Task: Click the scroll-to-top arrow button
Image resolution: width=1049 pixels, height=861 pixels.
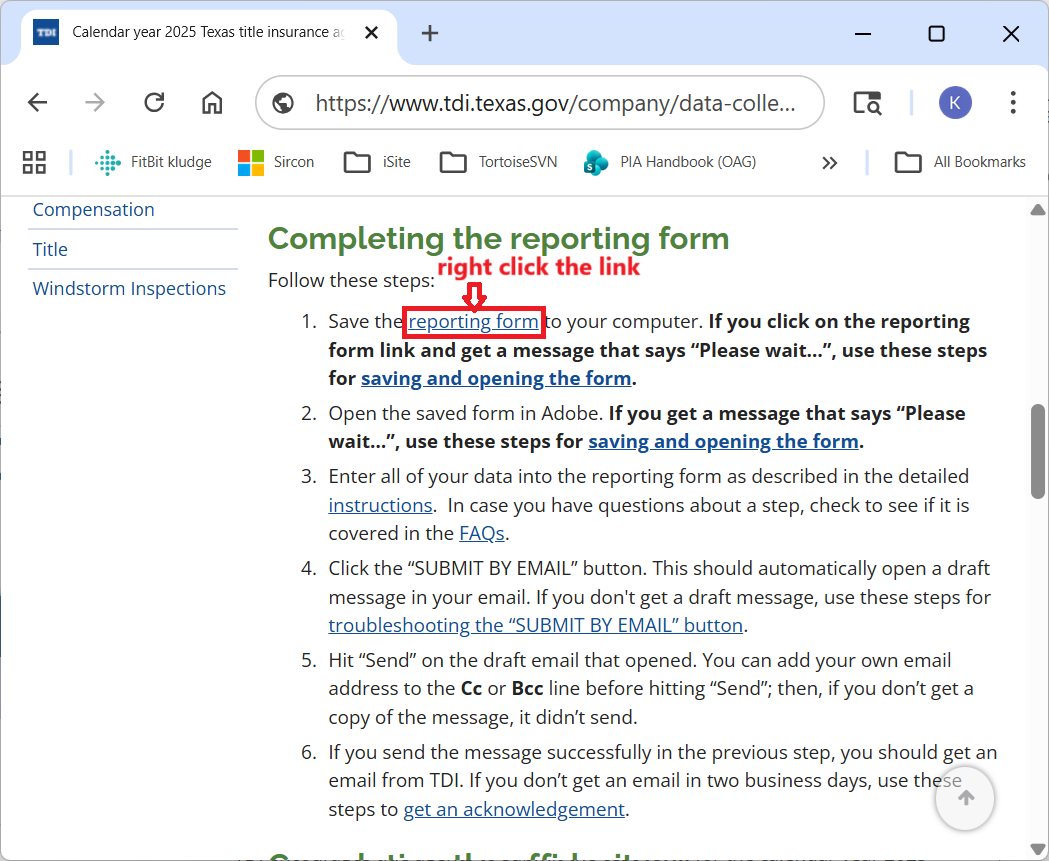Action: click(965, 797)
